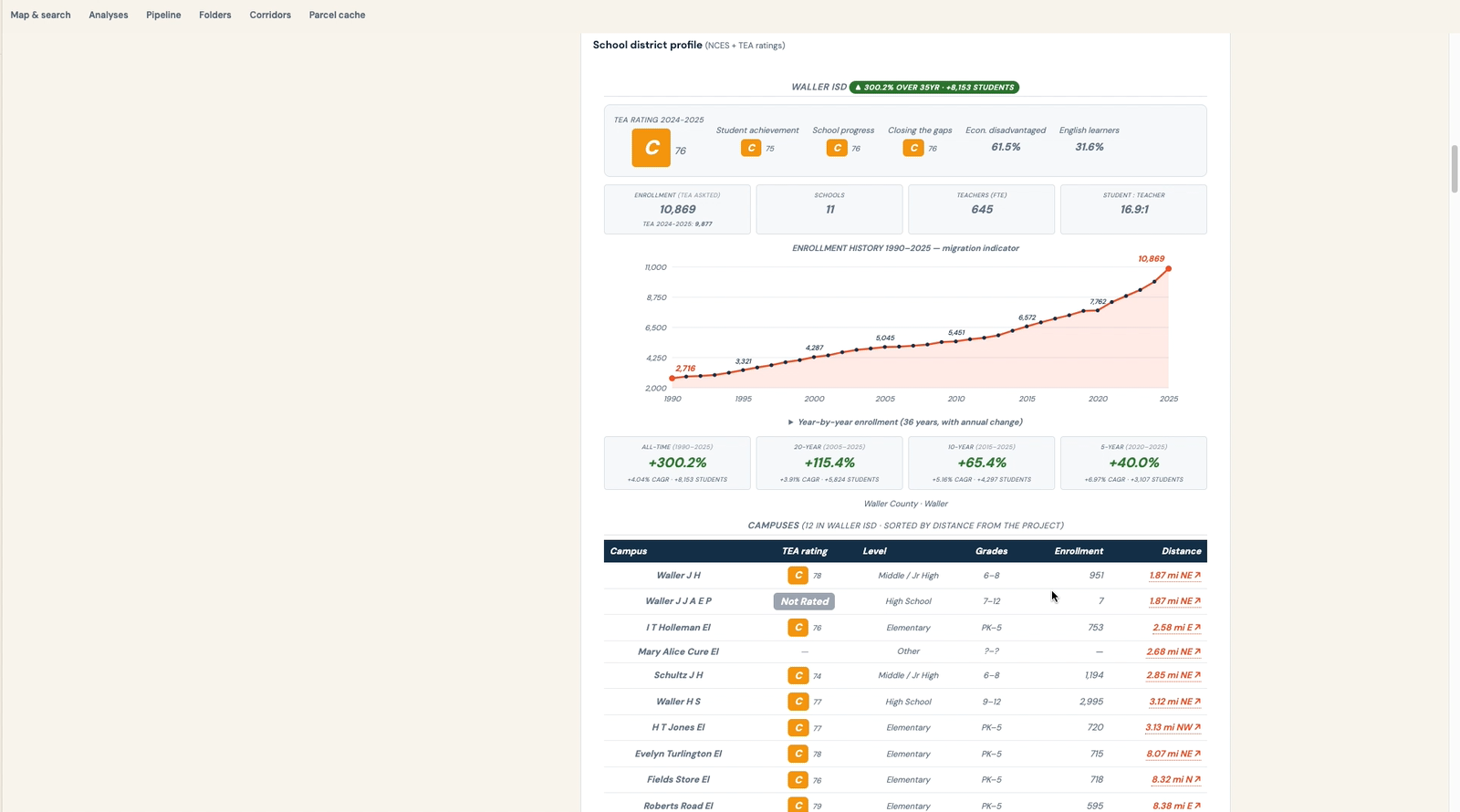The image size is (1460, 812).
Task: Click the Level column header
Action: [874, 551]
